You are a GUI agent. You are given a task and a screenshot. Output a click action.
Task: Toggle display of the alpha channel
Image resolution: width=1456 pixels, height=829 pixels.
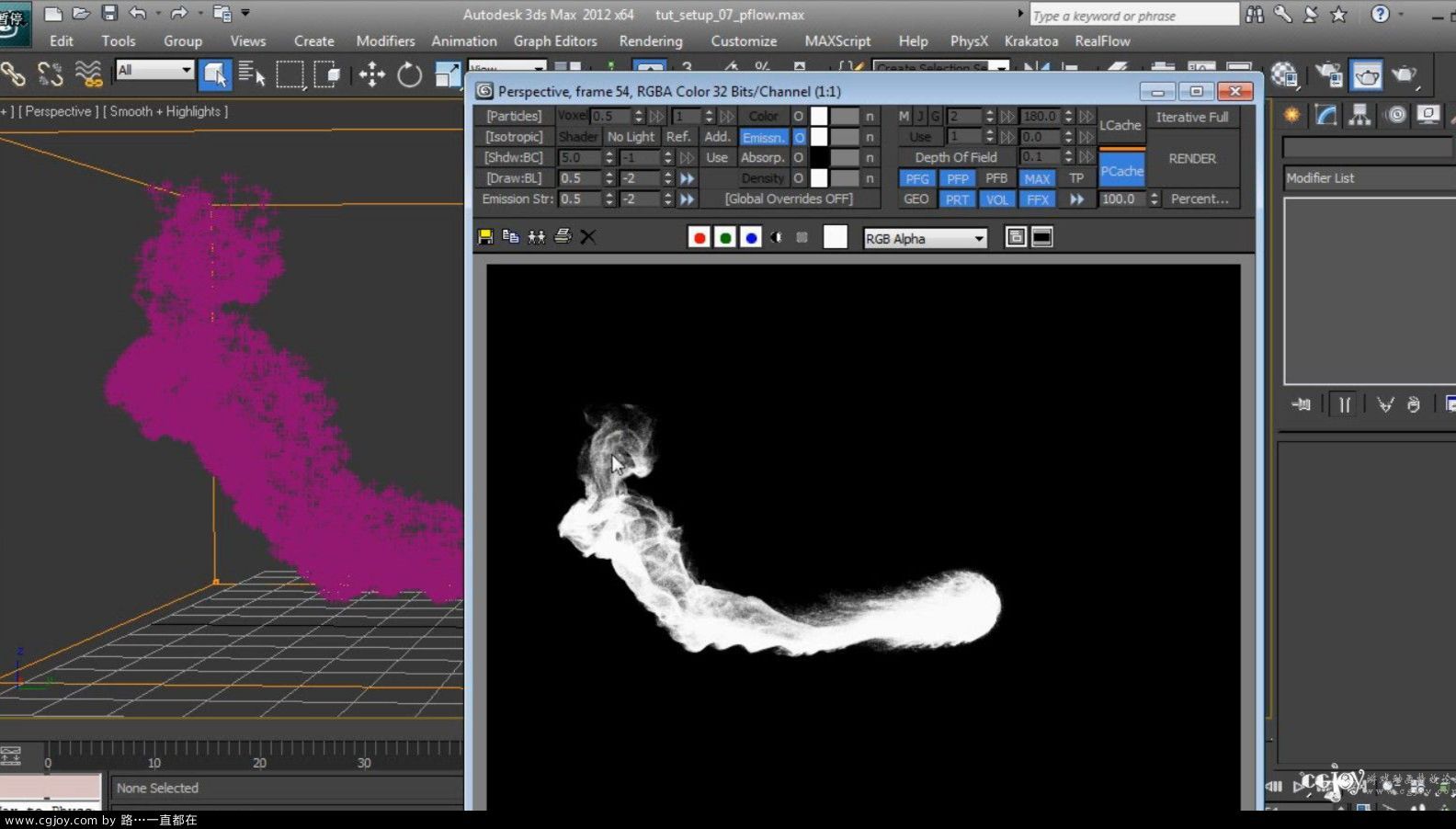[777, 238]
